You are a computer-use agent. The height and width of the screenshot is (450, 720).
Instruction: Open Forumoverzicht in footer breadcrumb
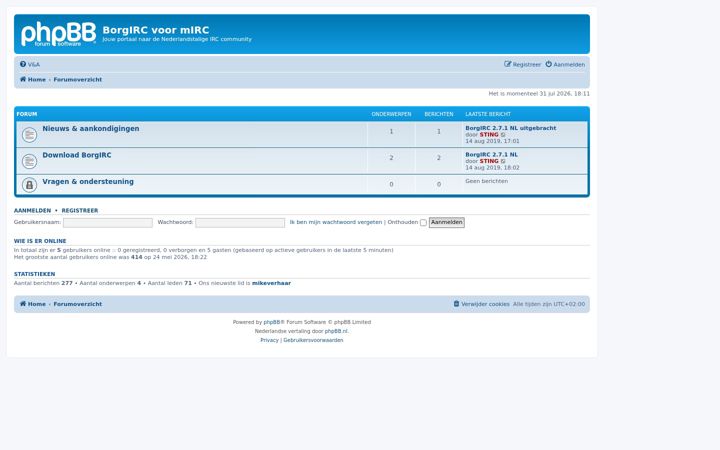[x=78, y=304]
